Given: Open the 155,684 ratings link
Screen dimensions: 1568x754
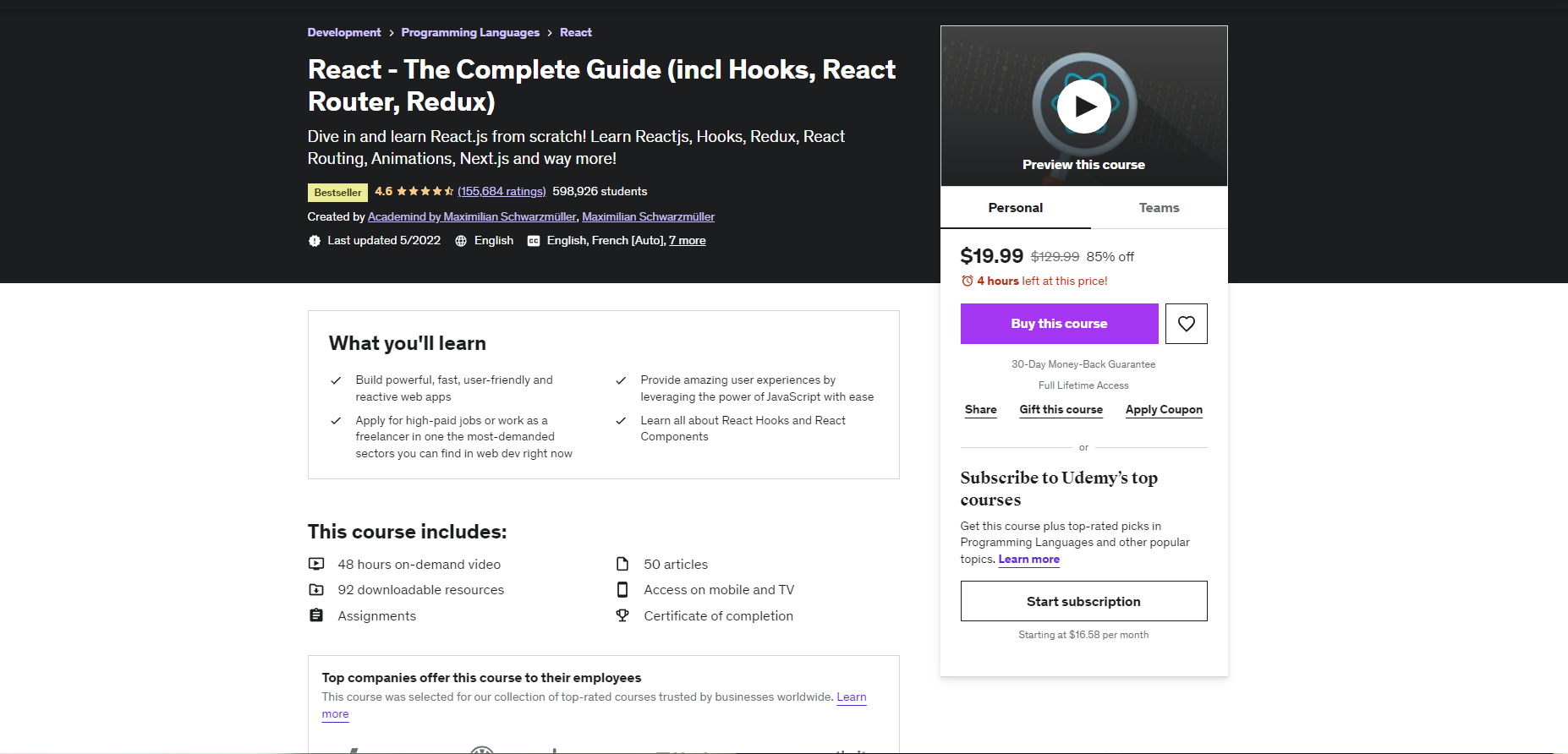Looking at the screenshot, I should pos(502,192).
